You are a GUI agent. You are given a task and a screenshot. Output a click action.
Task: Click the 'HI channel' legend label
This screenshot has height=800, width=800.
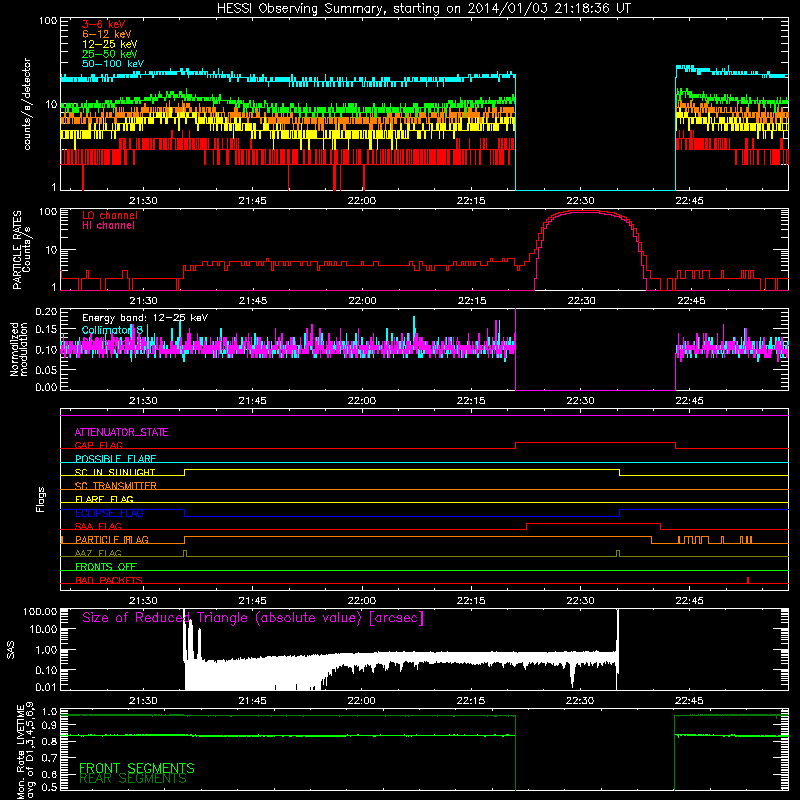[108, 226]
